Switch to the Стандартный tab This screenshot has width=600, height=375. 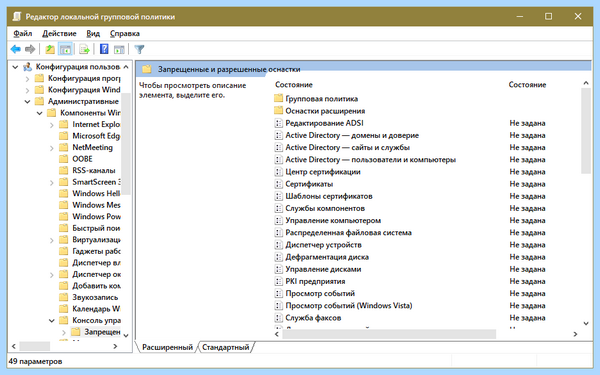coord(225,347)
